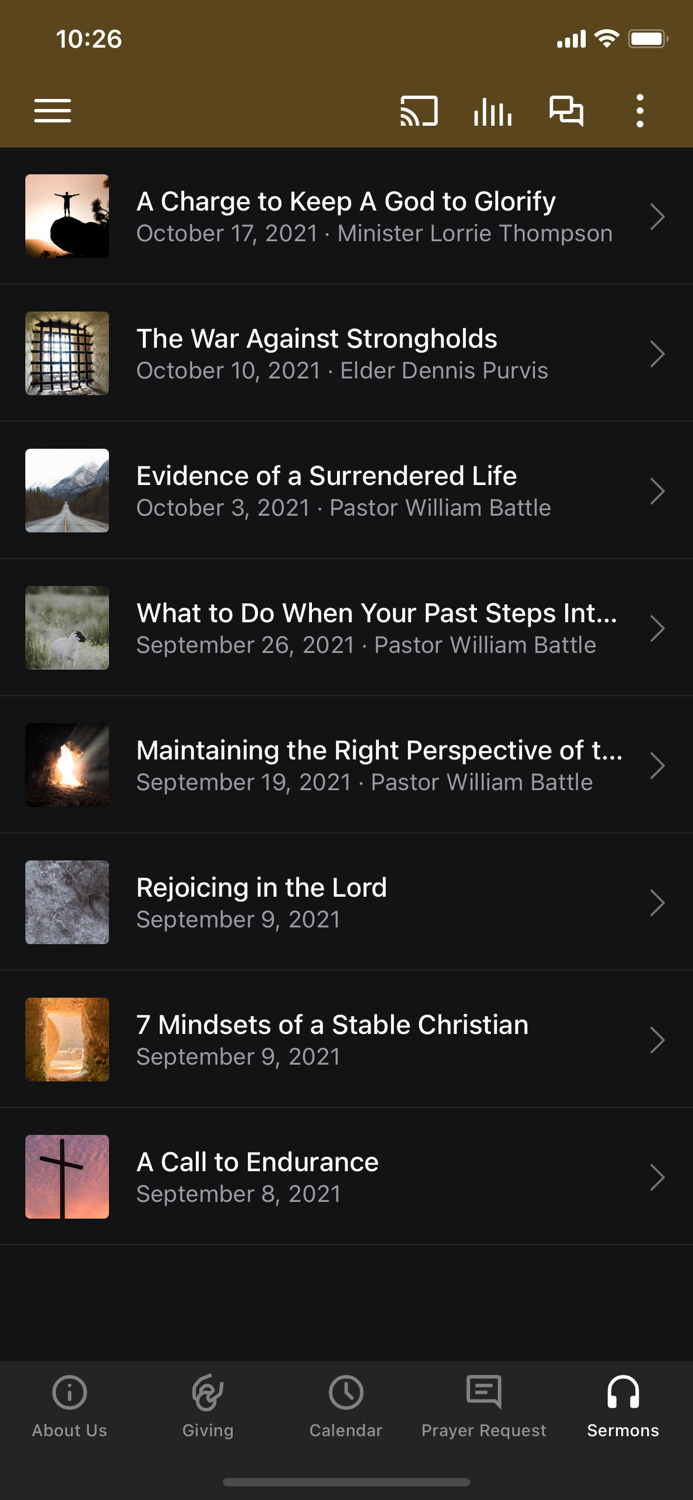Open the audio stats icon
The image size is (693, 1500).
(x=492, y=111)
